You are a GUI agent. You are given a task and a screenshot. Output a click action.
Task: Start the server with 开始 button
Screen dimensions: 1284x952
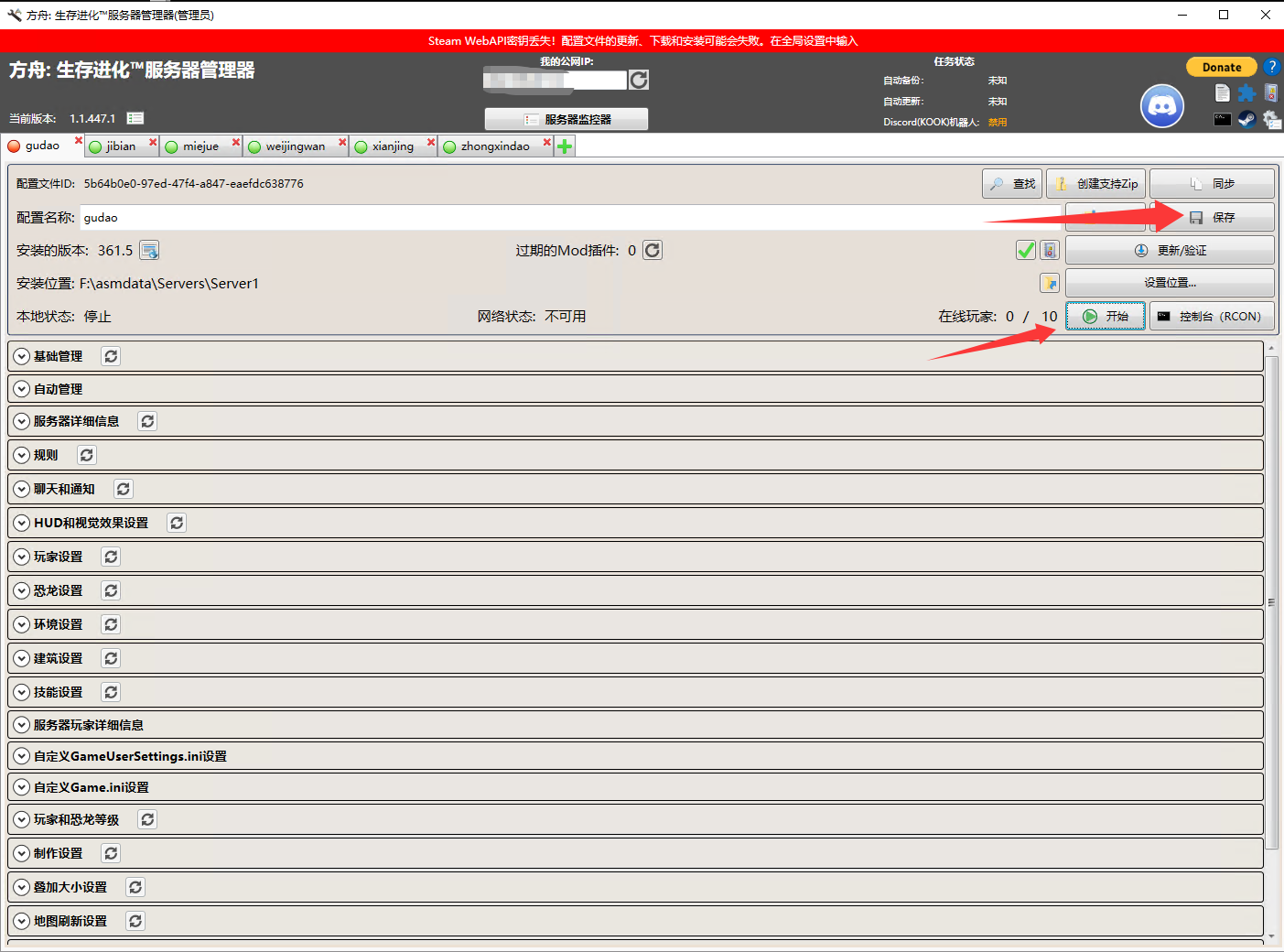(x=1106, y=317)
